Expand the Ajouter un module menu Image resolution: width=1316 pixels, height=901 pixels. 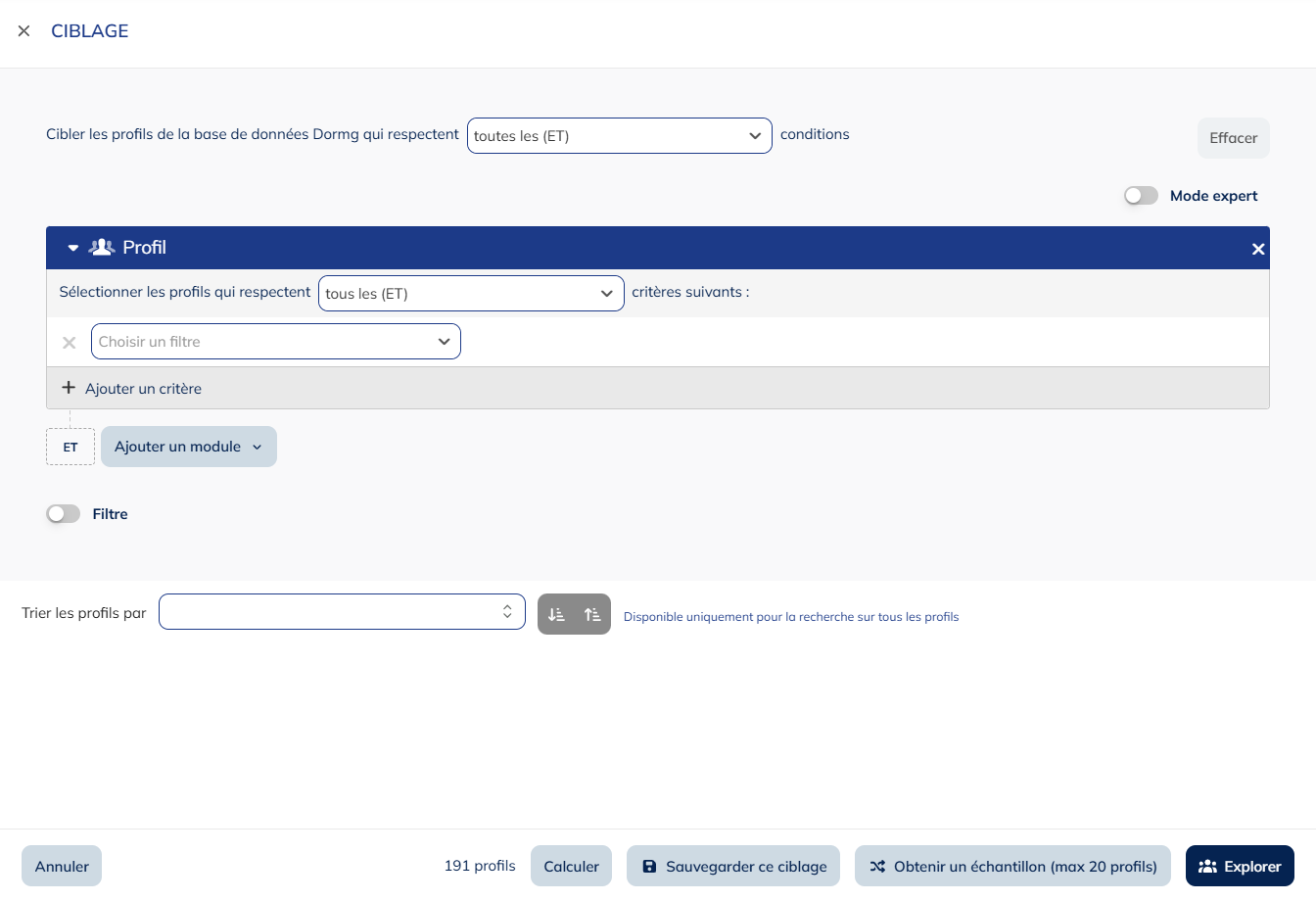coord(189,447)
